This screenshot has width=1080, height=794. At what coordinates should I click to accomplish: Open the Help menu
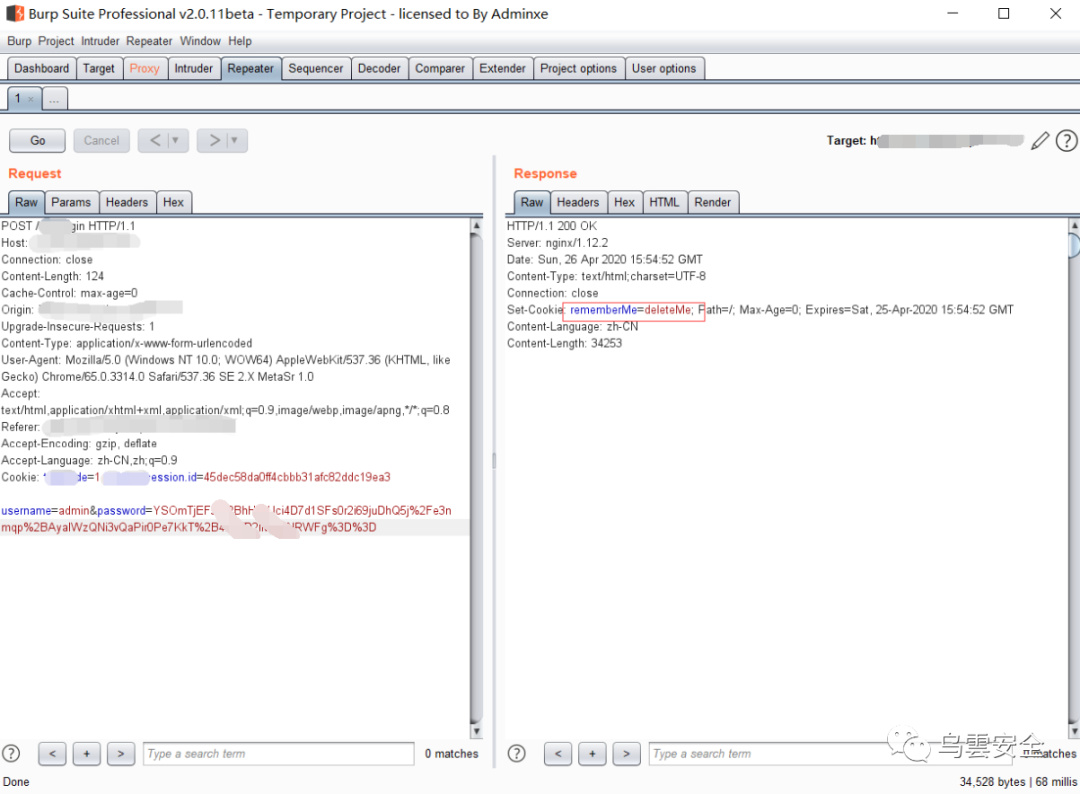240,41
